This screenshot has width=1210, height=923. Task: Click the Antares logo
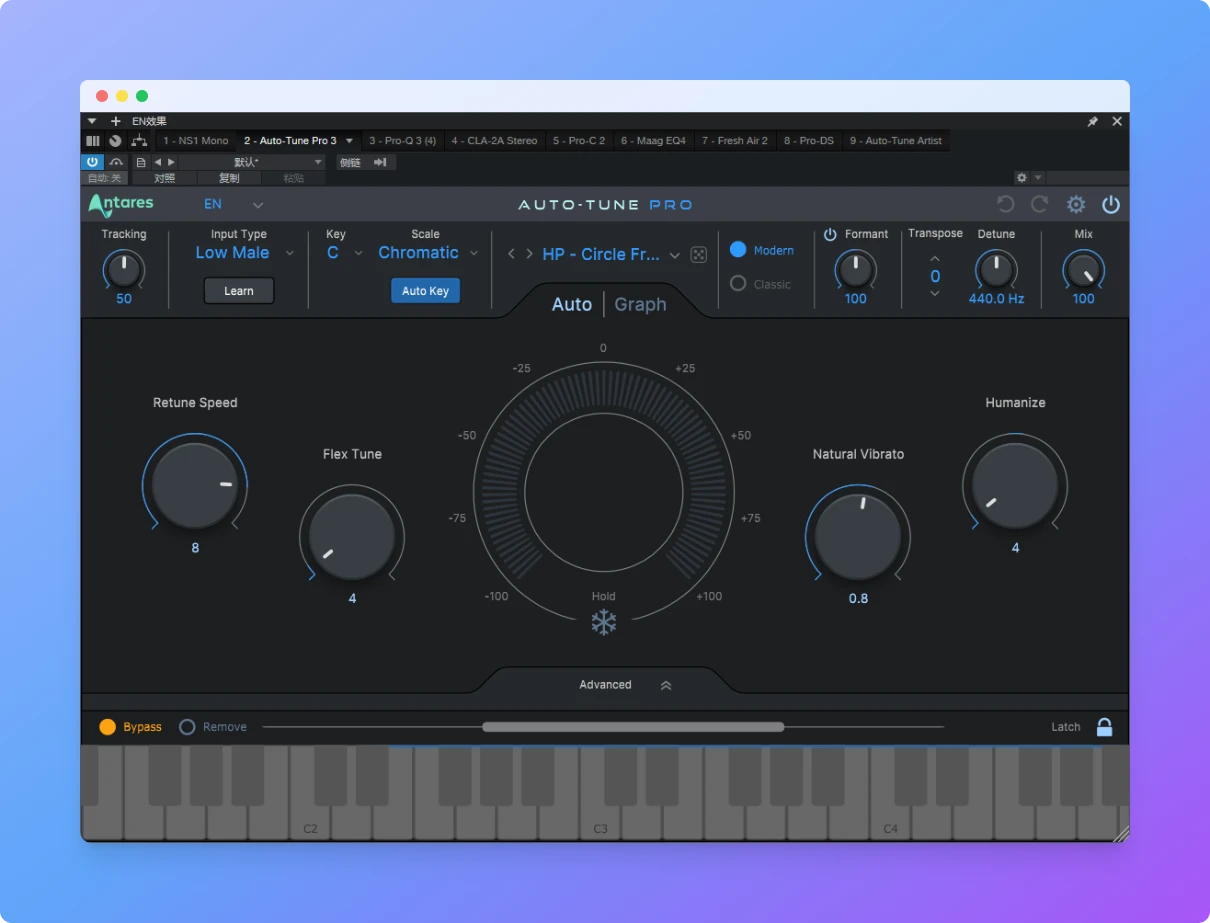tap(120, 204)
